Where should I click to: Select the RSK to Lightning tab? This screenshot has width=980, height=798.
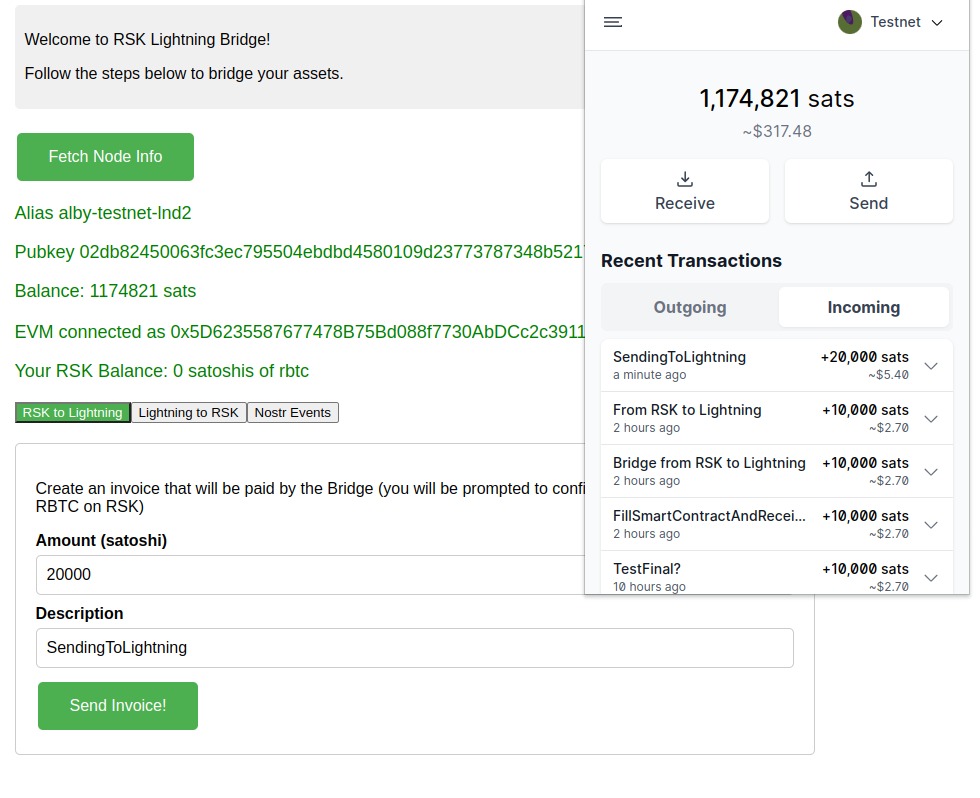[72, 412]
